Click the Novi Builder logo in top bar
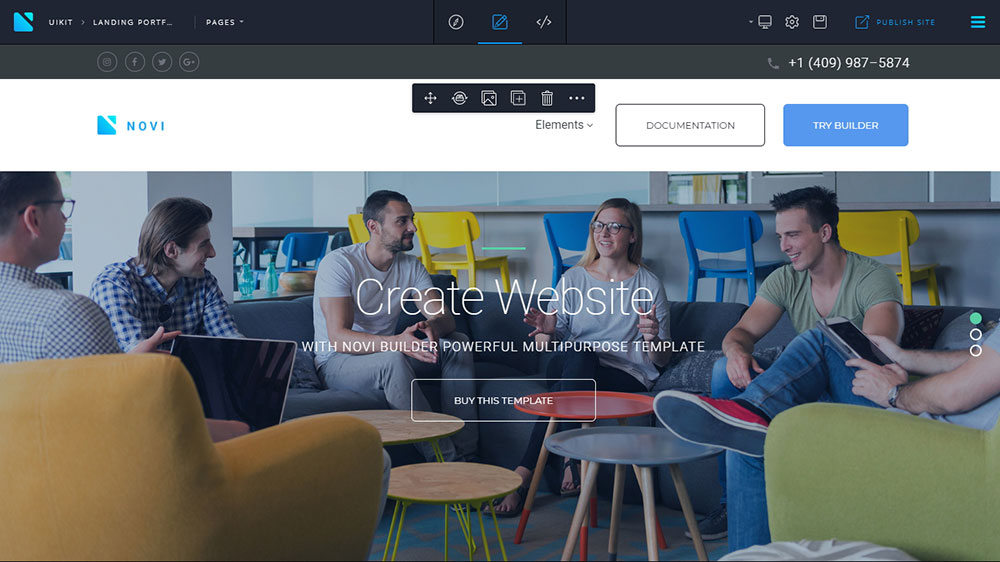The height and width of the screenshot is (562, 1000). click(x=24, y=22)
